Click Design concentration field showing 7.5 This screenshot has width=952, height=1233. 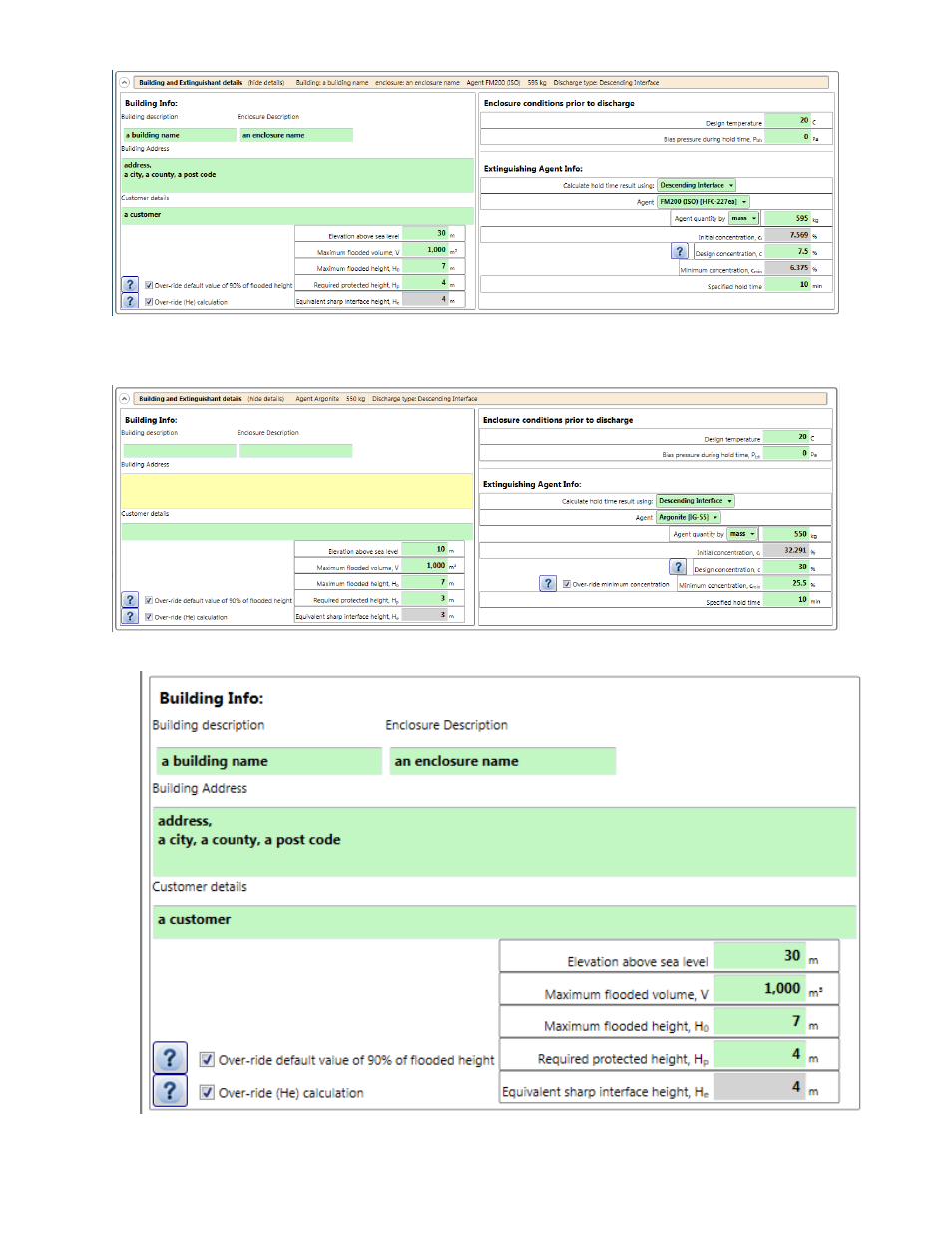point(788,252)
